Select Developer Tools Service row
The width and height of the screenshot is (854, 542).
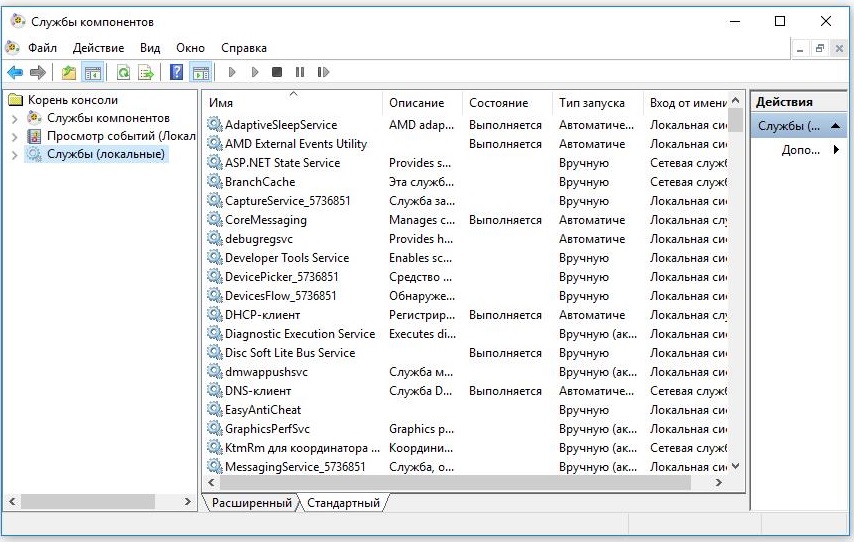pyautogui.click(x=287, y=258)
